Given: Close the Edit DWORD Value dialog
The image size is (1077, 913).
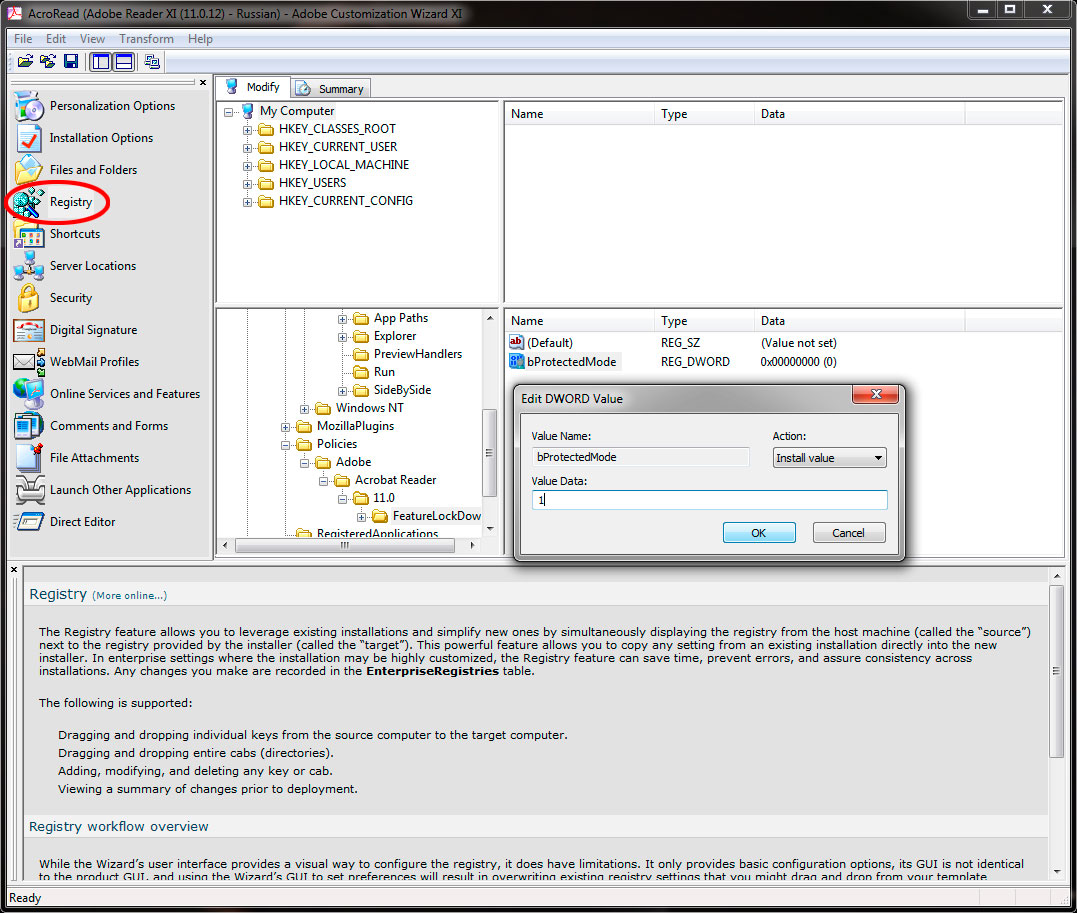Looking at the screenshot, I should pyautogui.click(x=875, y=394).
